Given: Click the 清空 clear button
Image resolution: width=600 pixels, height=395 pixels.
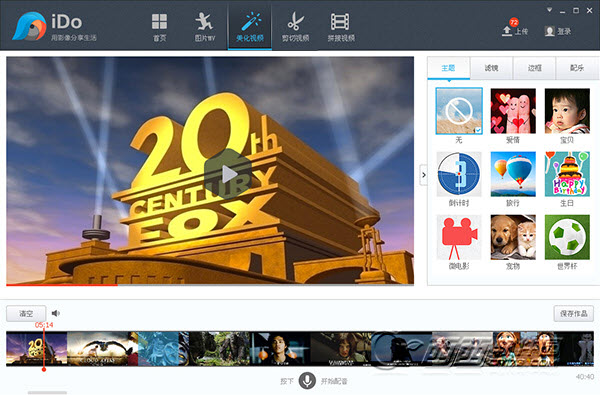Looking at the screenshot, I should 26,313.
